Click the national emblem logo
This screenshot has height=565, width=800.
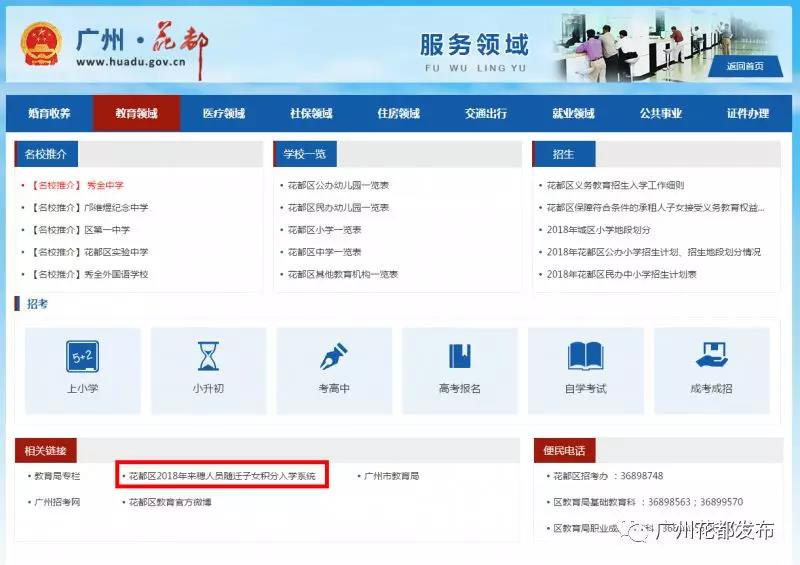40,42
